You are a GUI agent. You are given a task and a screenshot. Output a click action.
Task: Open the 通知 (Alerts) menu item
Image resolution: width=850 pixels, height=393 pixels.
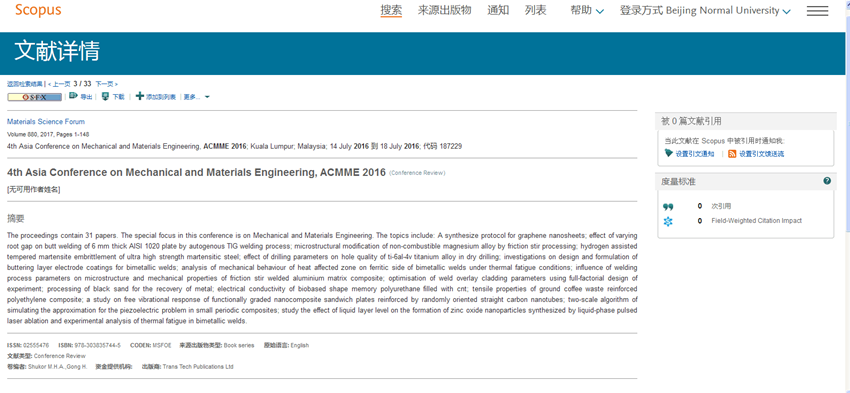coord(498,10)
